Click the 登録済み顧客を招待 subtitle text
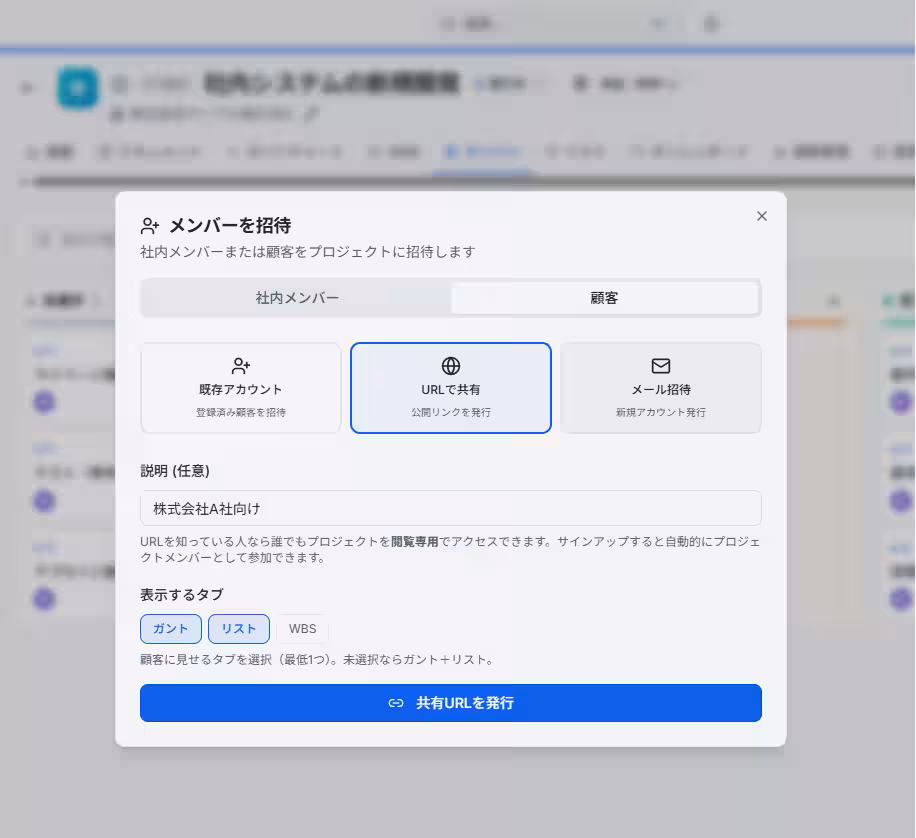This screenshot has height=838, width=916. (241, 413)
